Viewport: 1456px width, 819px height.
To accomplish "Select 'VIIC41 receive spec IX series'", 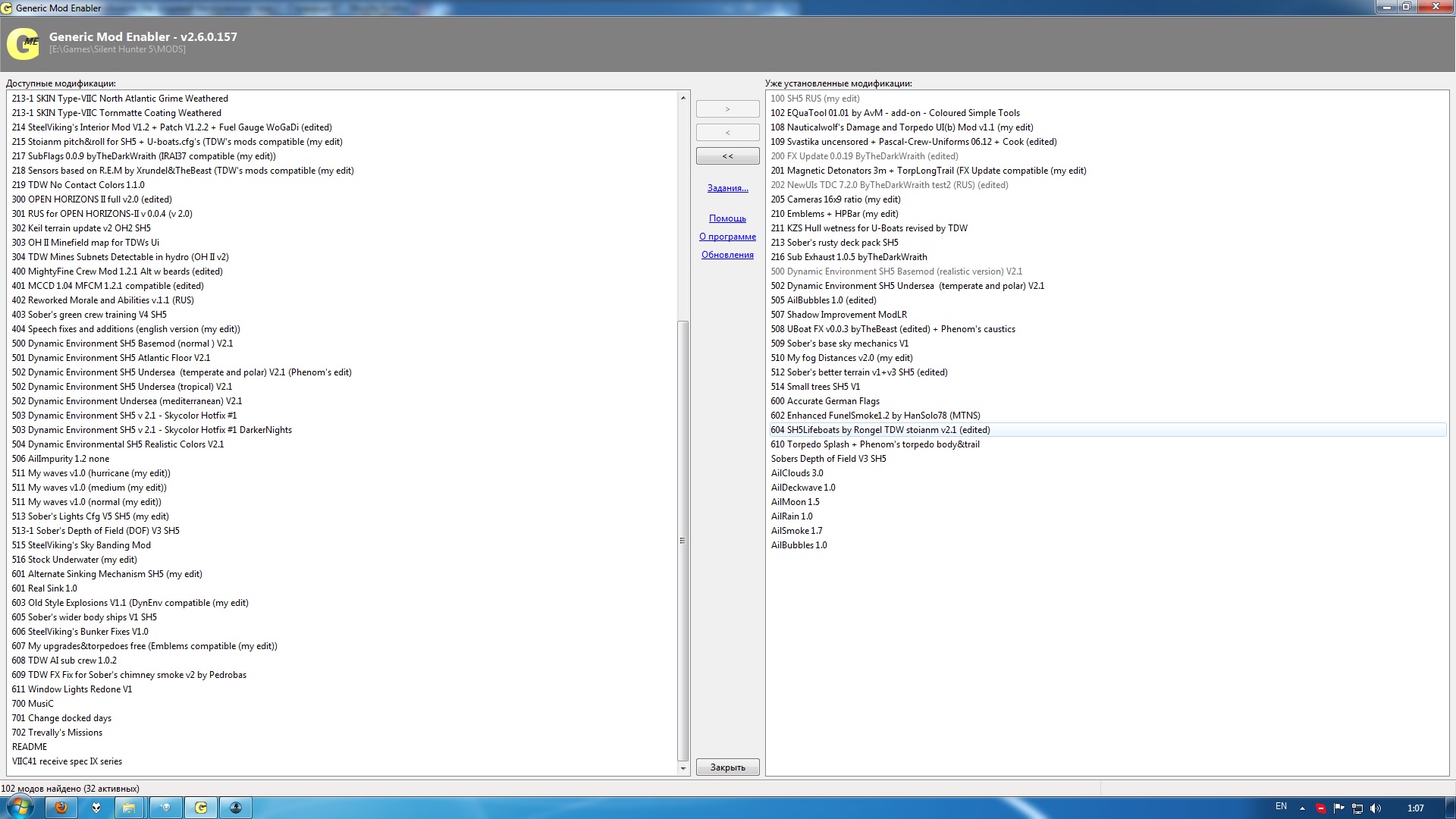I will (67, 761).
